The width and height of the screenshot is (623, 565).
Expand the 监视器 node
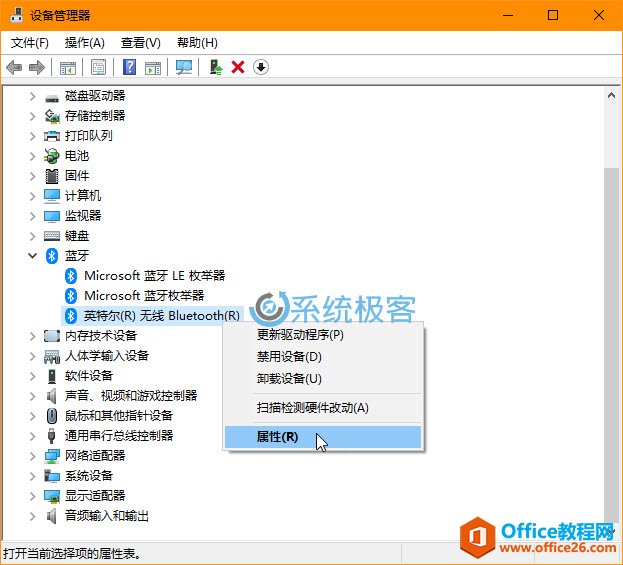[33, 216]
